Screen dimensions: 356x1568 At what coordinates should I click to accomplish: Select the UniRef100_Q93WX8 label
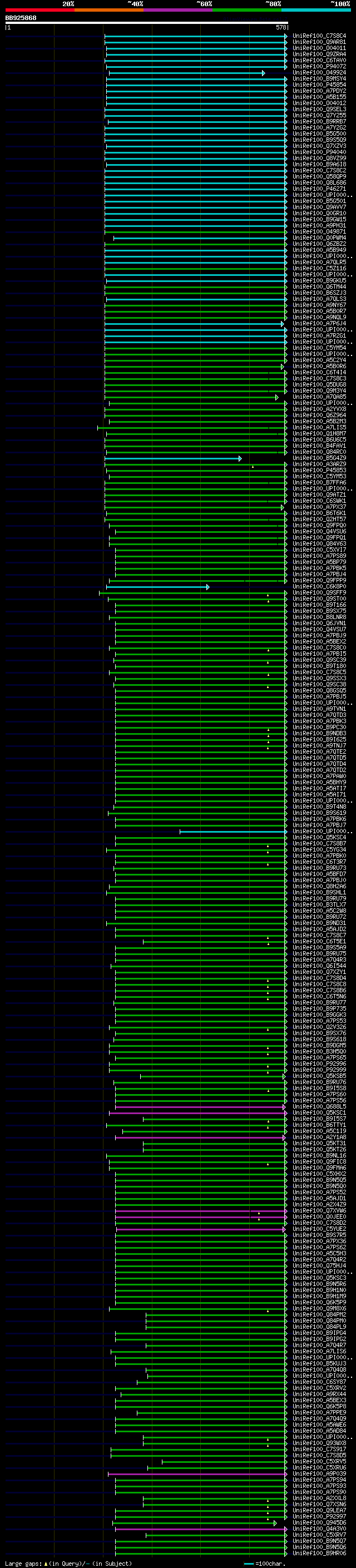point(319,1443)
